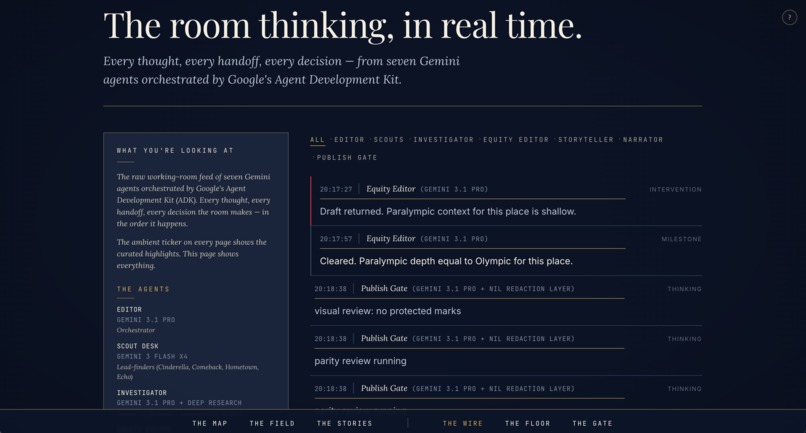Go to THE FIELD page

[272, 423]
